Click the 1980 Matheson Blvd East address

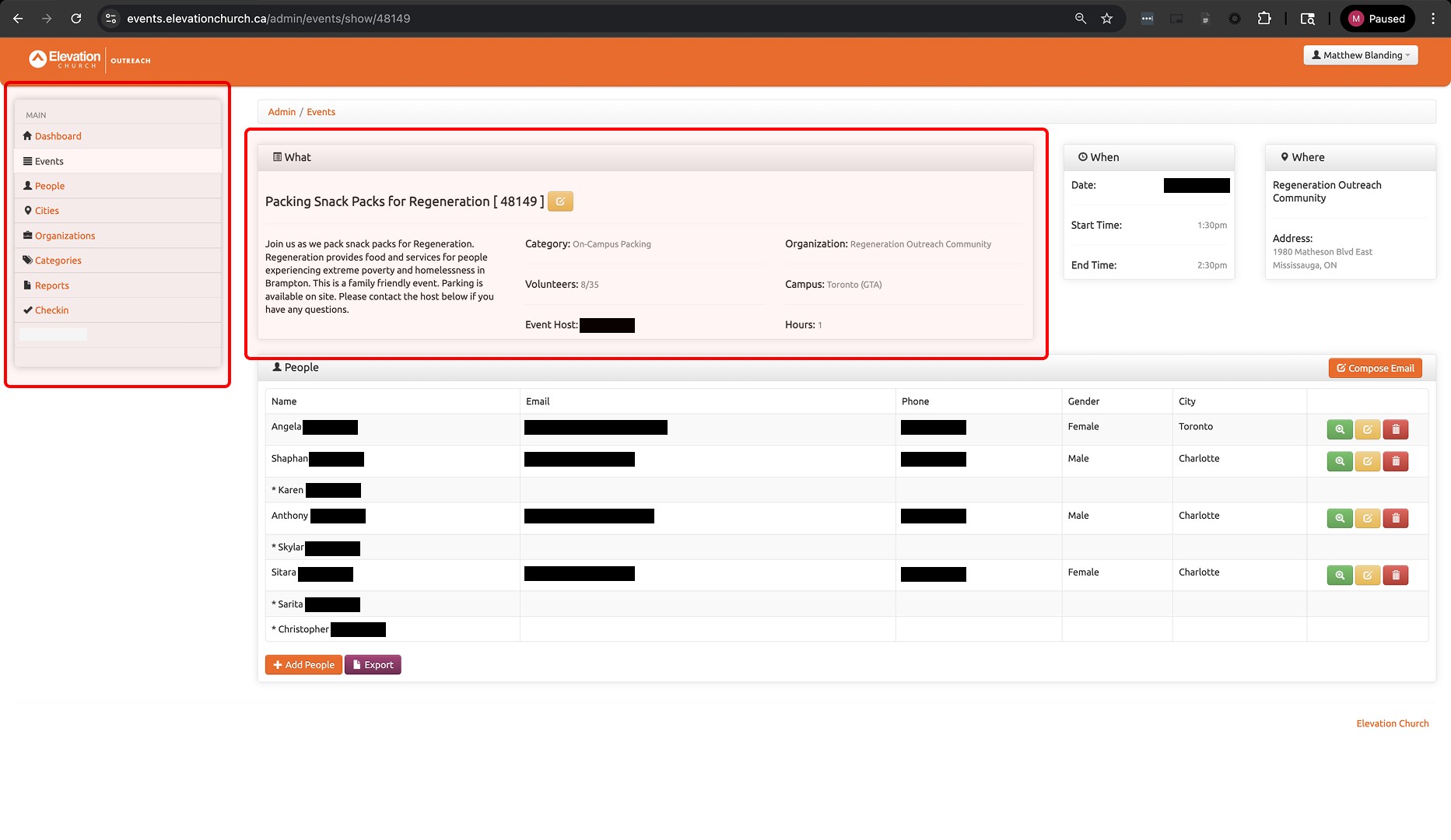coord(1323,252)
